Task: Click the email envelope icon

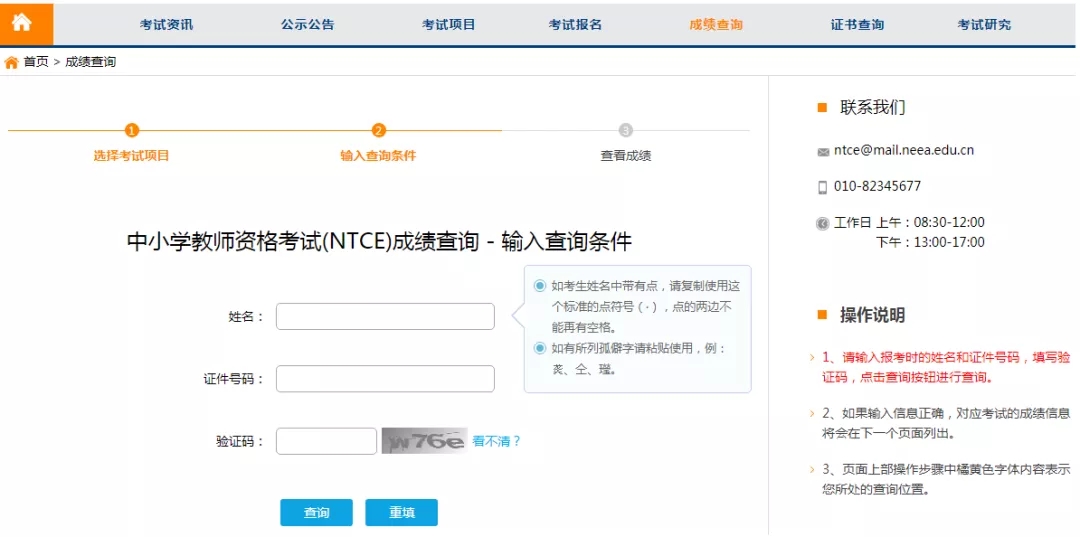Action: click(x=823, y=152)
